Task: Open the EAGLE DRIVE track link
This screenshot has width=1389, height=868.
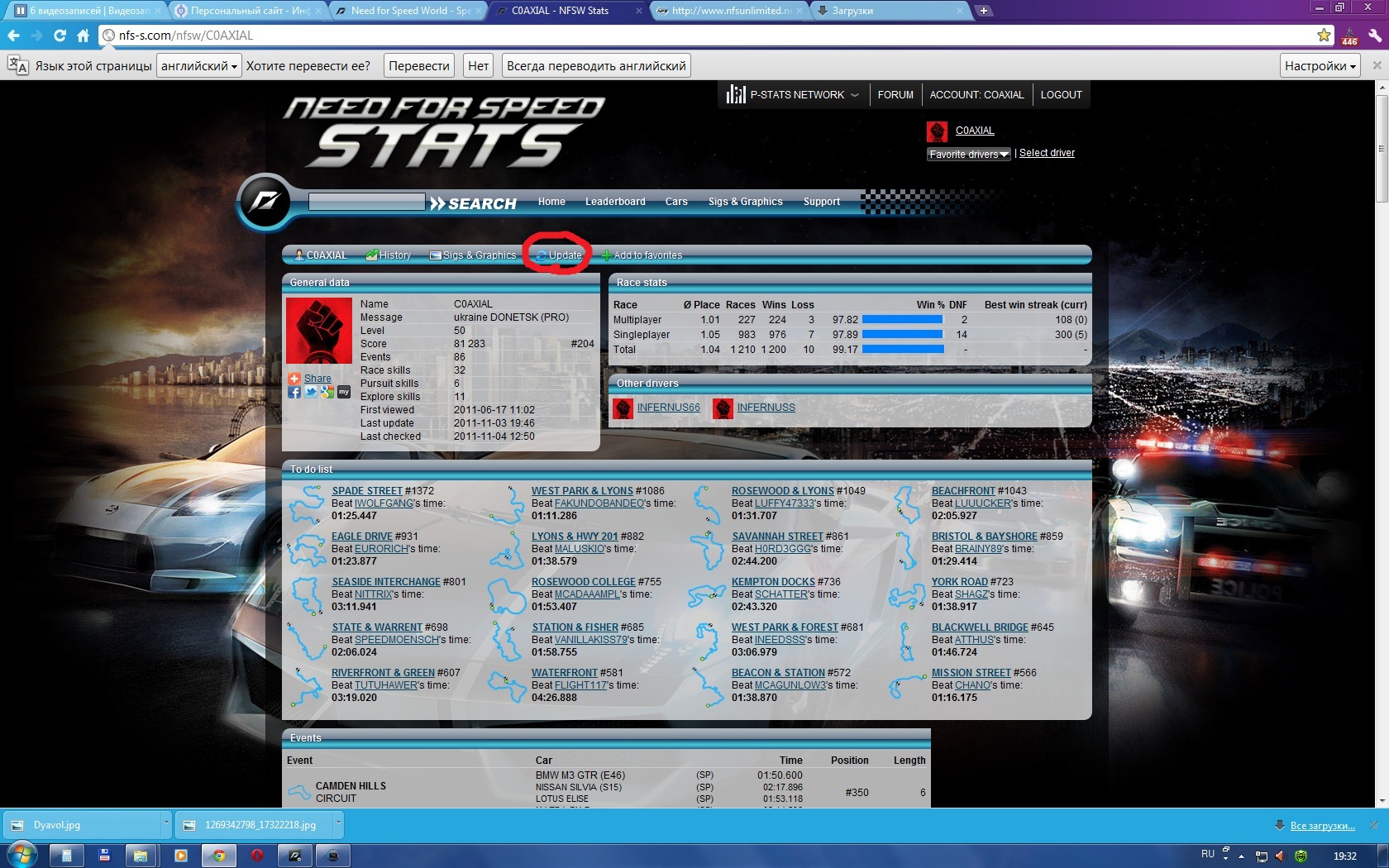Action: (x=362, y=537)
